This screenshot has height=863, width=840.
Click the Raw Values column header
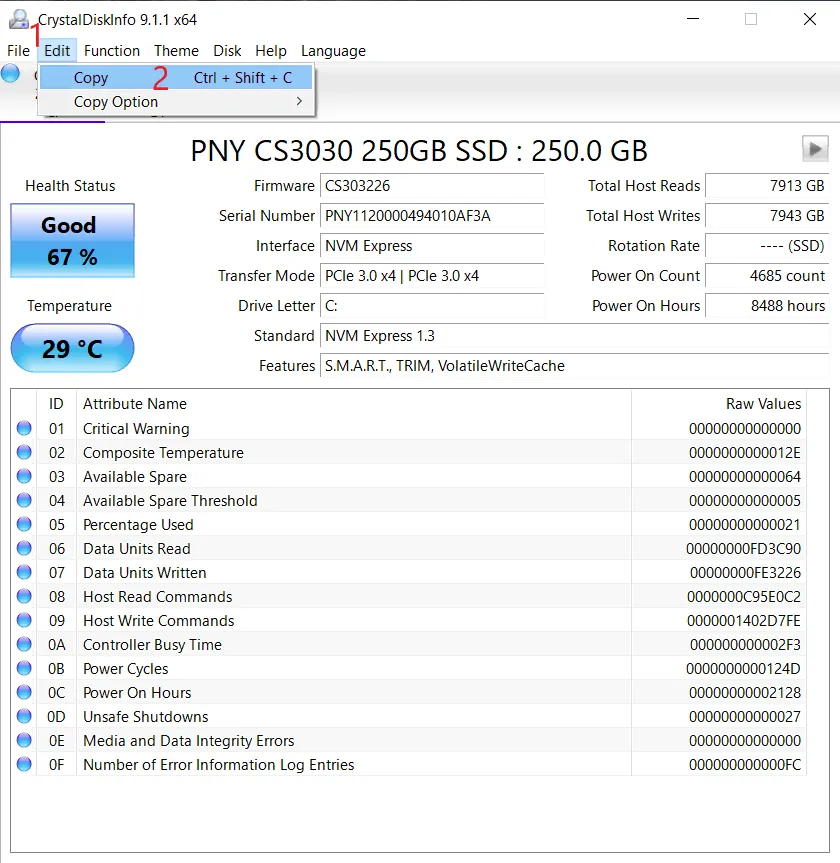(x=763, y=404)
